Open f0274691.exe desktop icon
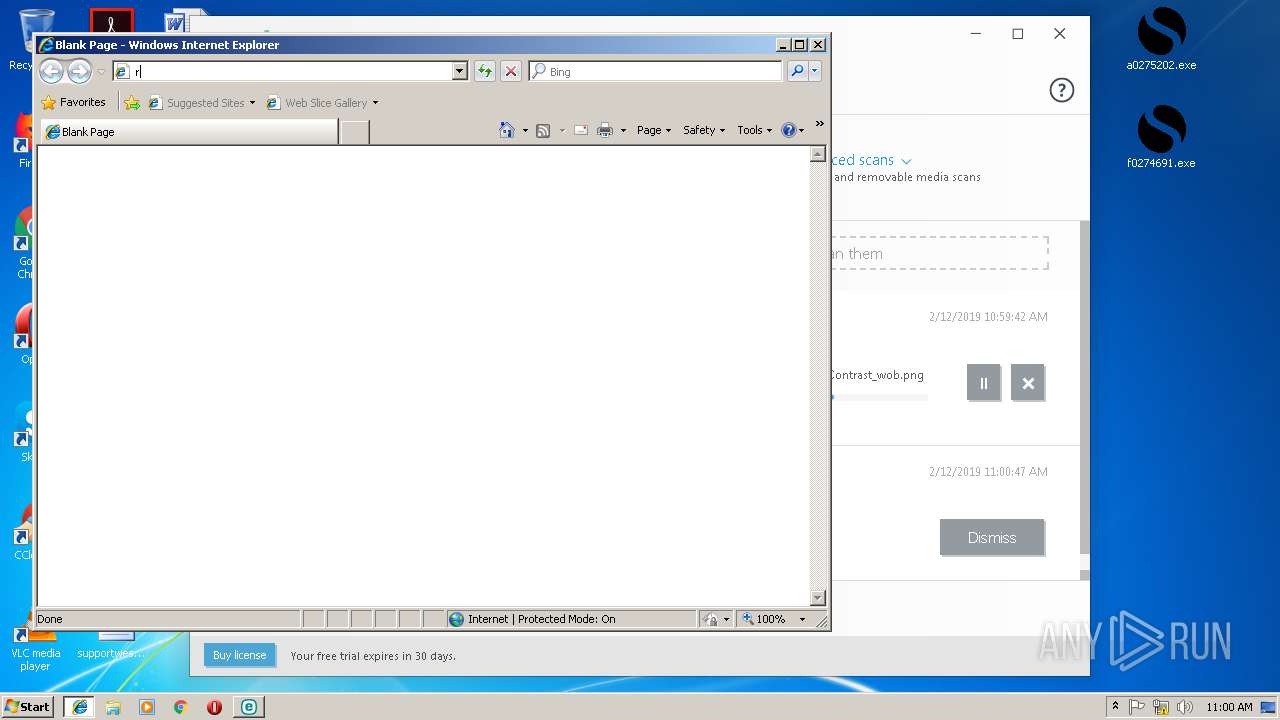 pos(1161,137)
